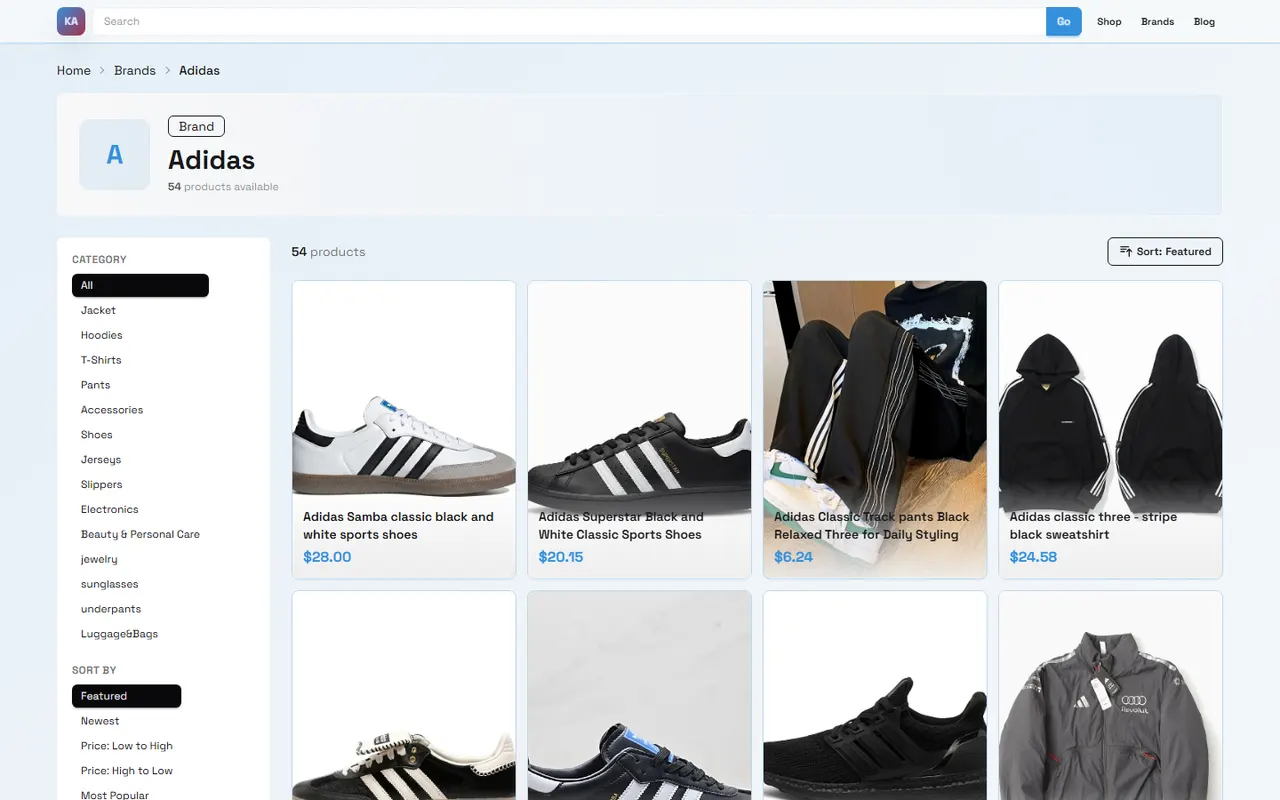This screenshot has height=800, width=1280.
Task: Filter by Beauty & Personal Care category
Action: tap(140, 535)
